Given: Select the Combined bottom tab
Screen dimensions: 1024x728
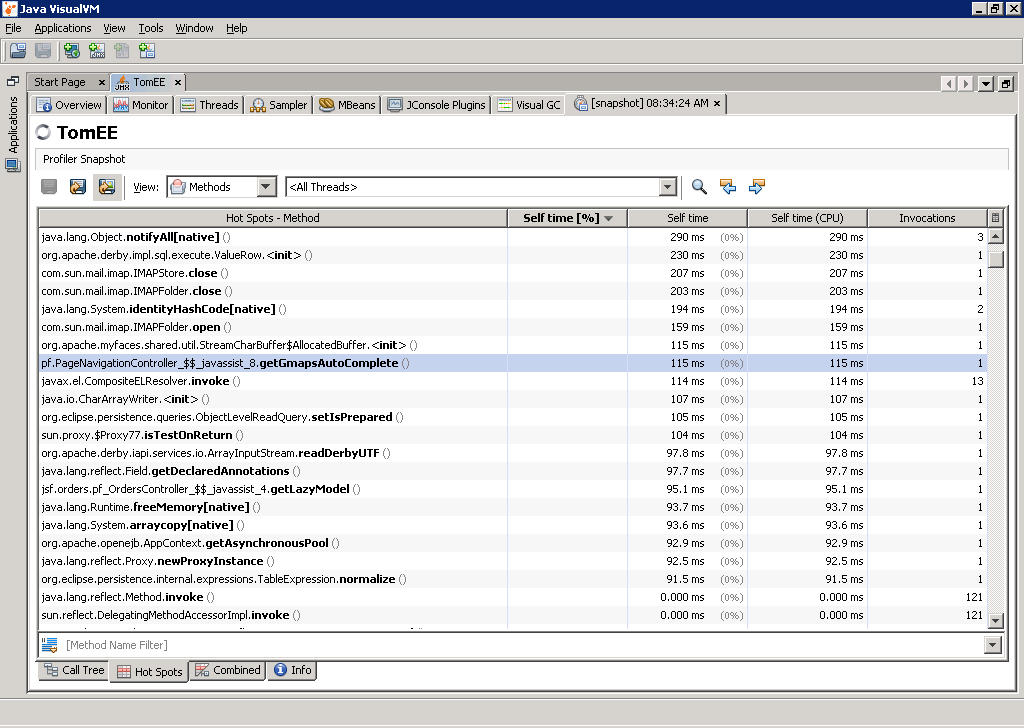Looking at the screenshot, I should click(x=227, y=671).
